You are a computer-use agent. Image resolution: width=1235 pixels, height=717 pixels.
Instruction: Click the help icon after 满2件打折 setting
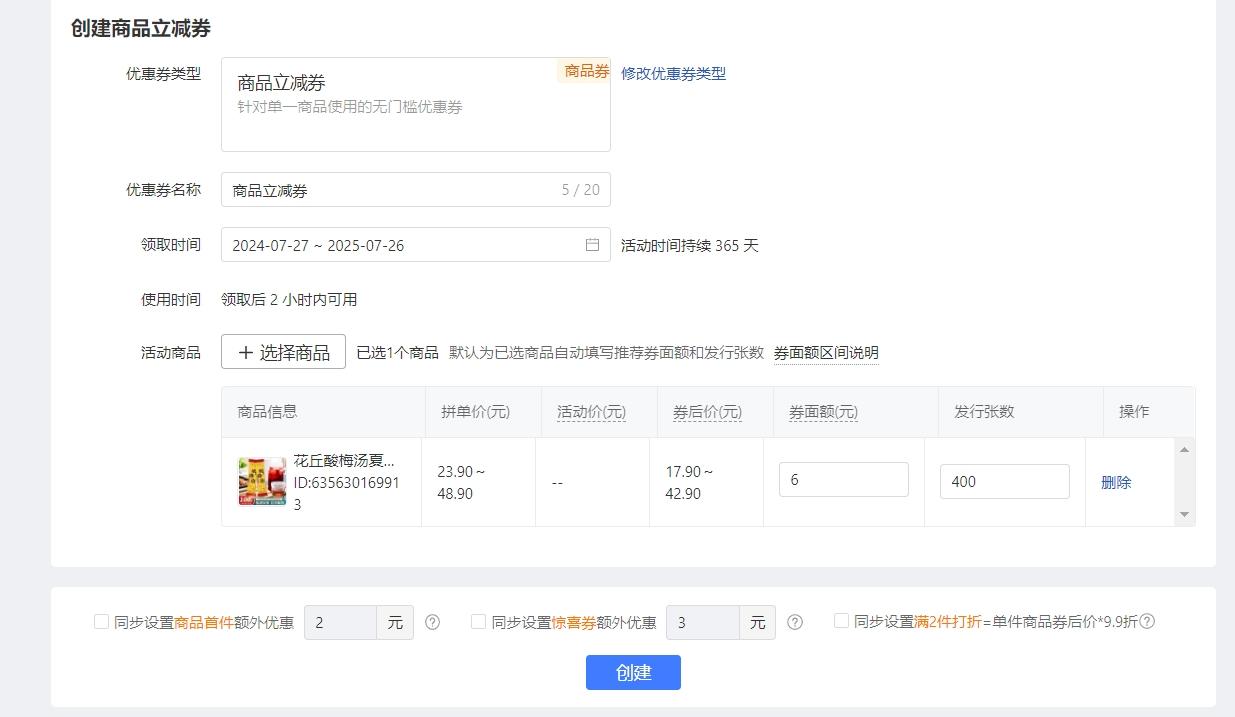(1148, 621)
